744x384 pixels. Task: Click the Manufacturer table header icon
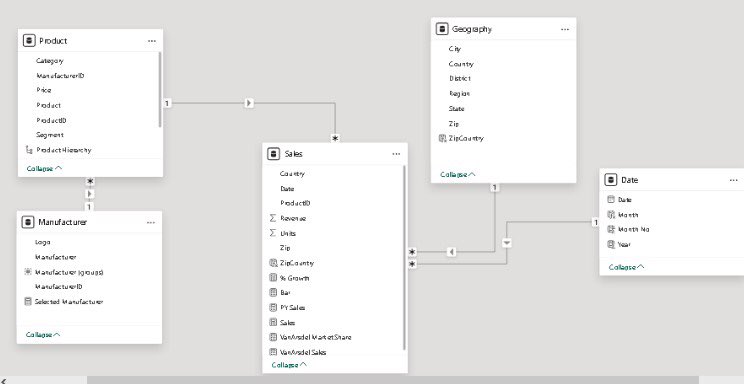point(28,222)
